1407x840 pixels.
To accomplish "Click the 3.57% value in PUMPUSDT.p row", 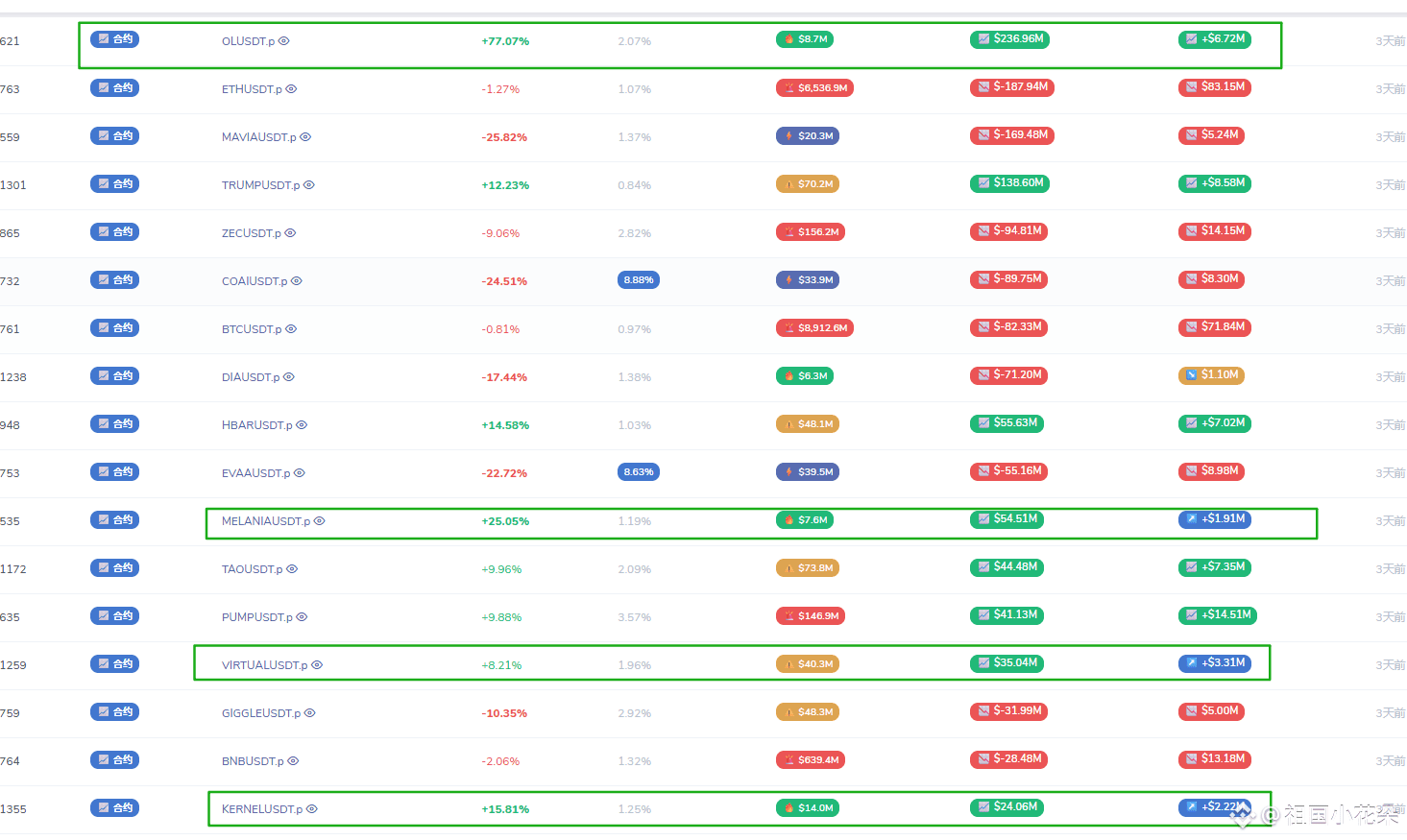I will (635, 617).
